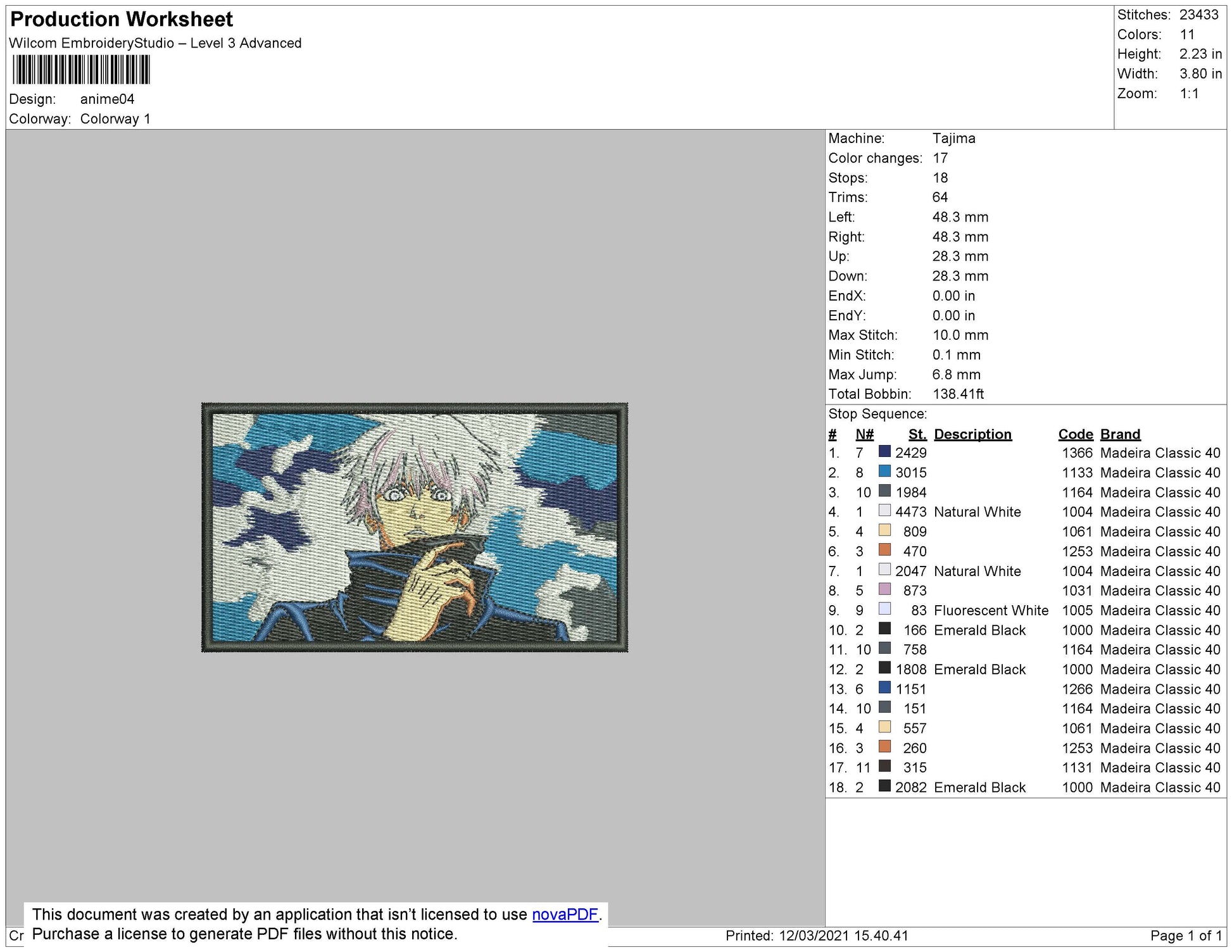Click the orange swatch in row 6
The width and height of the screenshot is (1232, 952).
click(884, 550)
